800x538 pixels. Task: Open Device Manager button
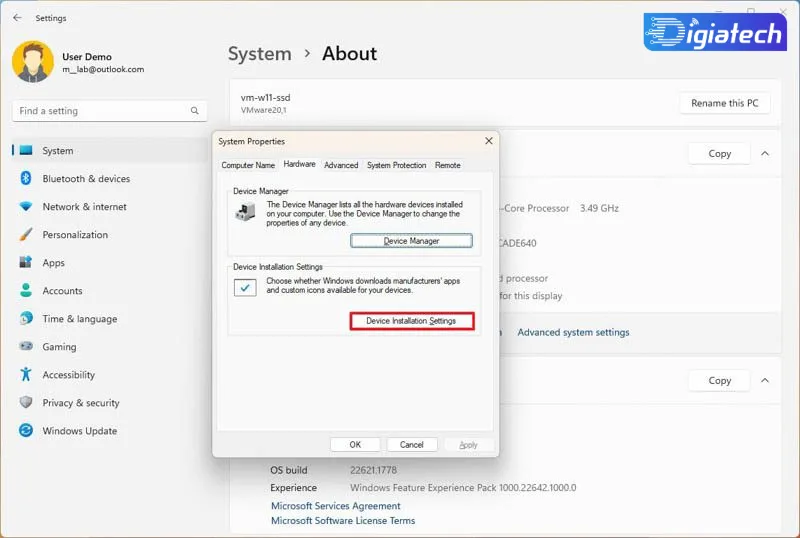click(x=411, y=241)
